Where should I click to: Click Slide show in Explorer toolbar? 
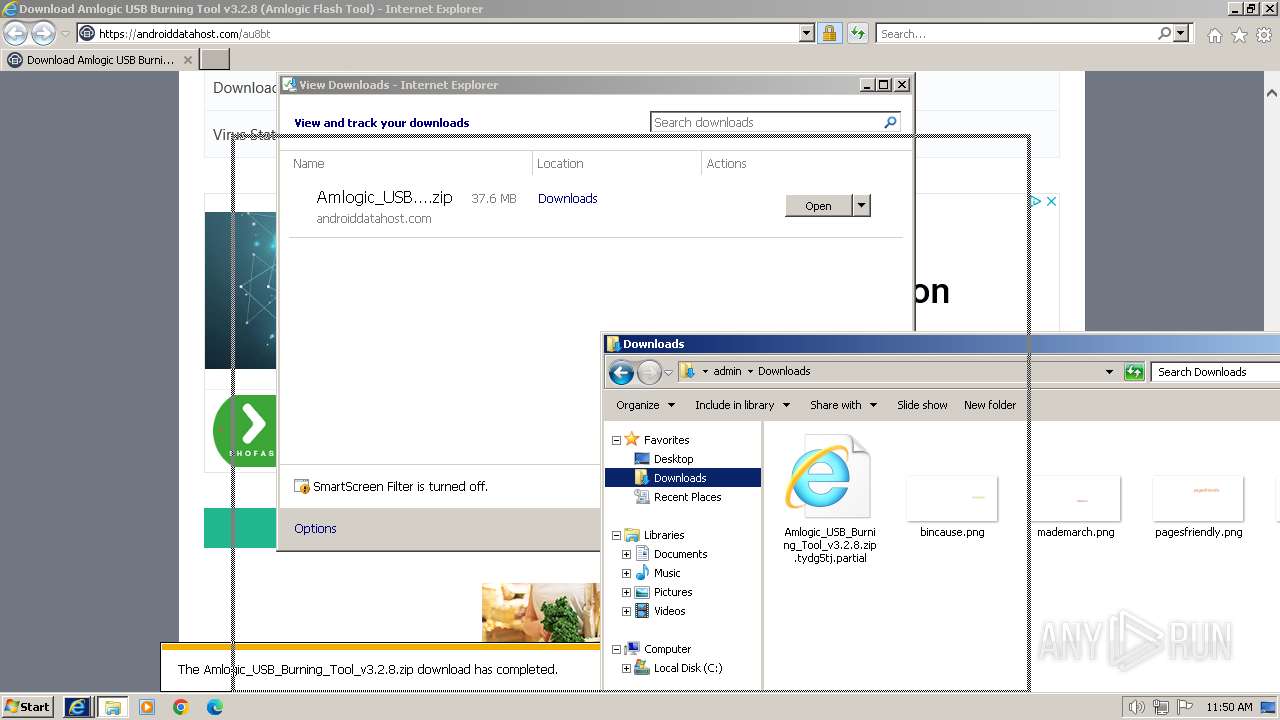(x=922, y=405)
